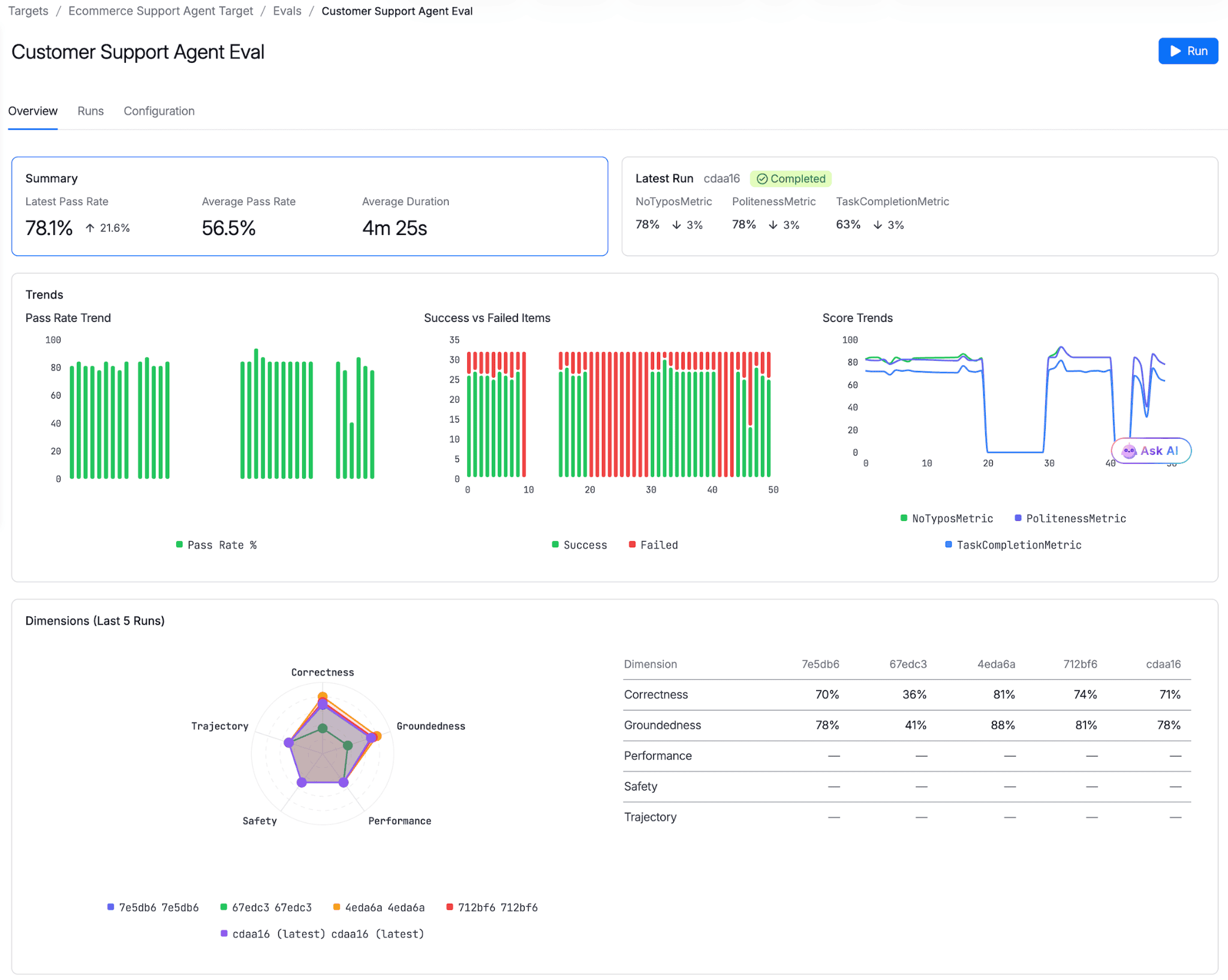Toggle Success legend swatch
Viewport: 1228px width, 980px height.
(x=555, y=544)
